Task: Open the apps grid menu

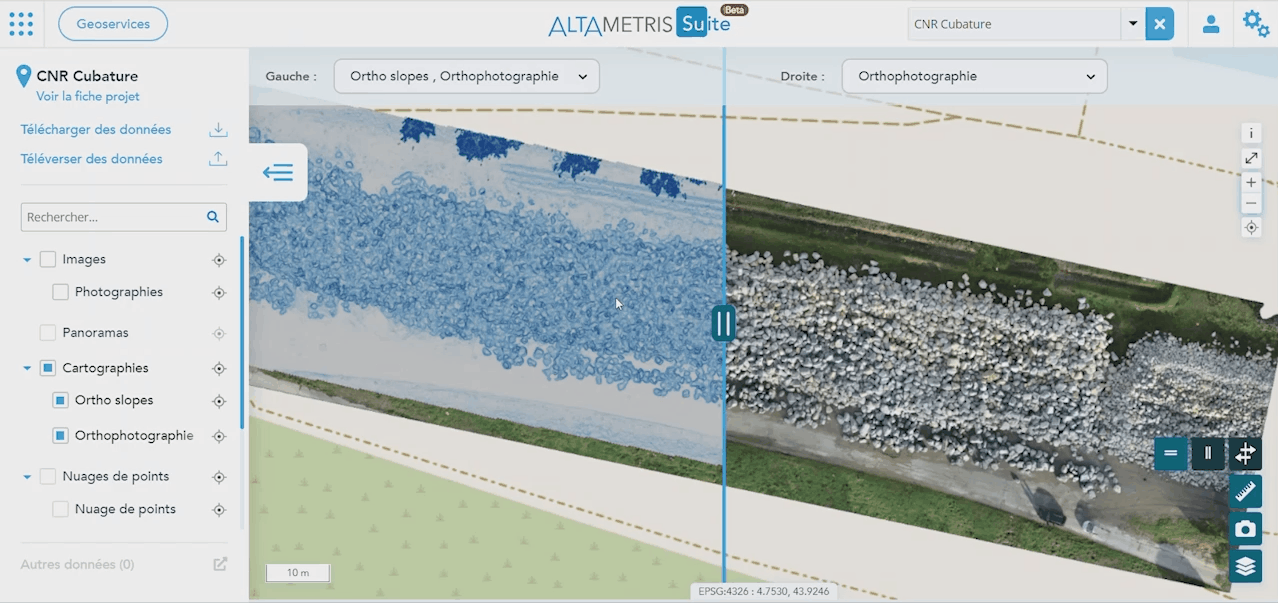Action: click(x=21, y=24)
